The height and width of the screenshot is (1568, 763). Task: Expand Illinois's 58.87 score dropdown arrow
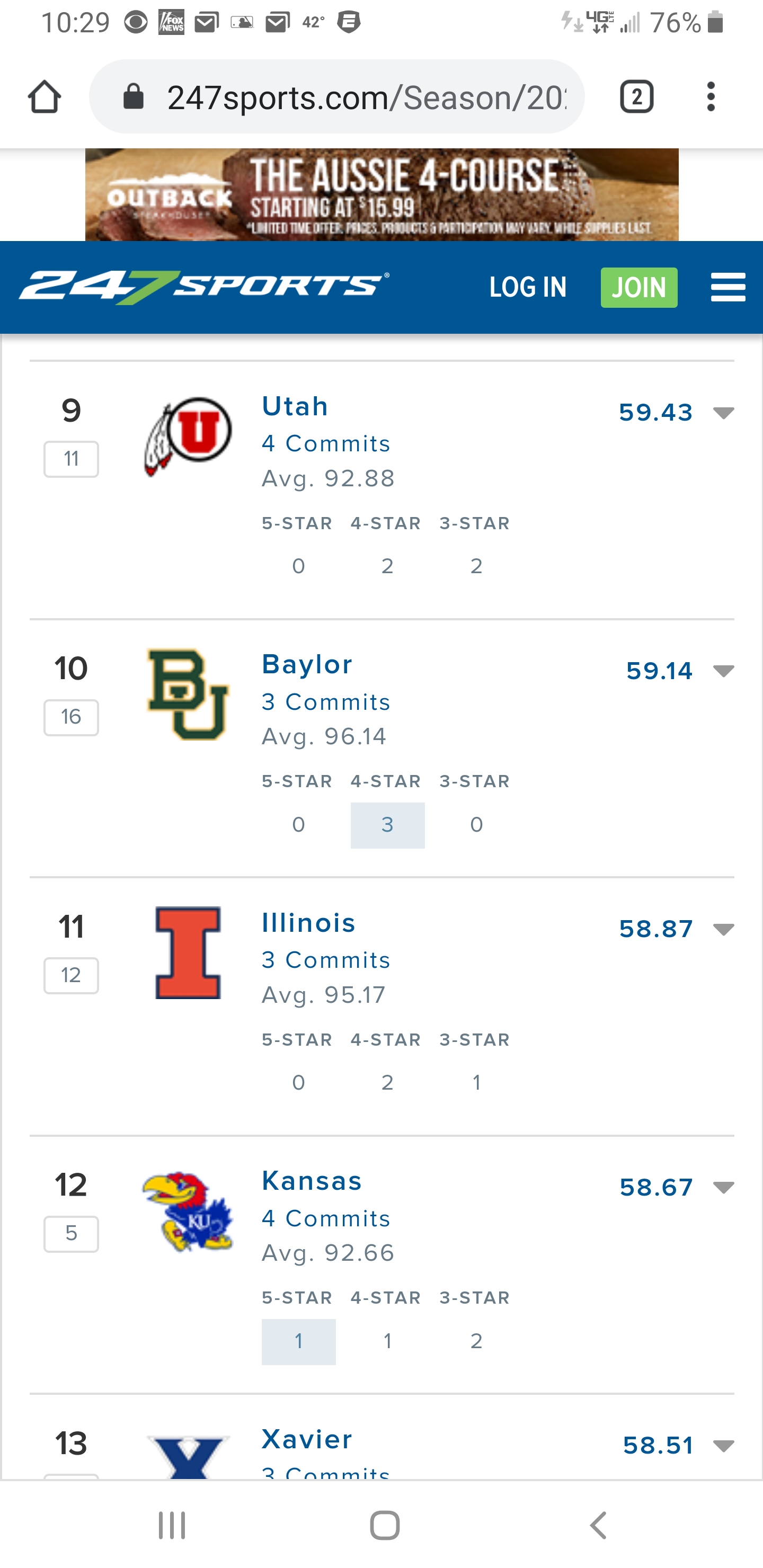click(x=723, y=930)
